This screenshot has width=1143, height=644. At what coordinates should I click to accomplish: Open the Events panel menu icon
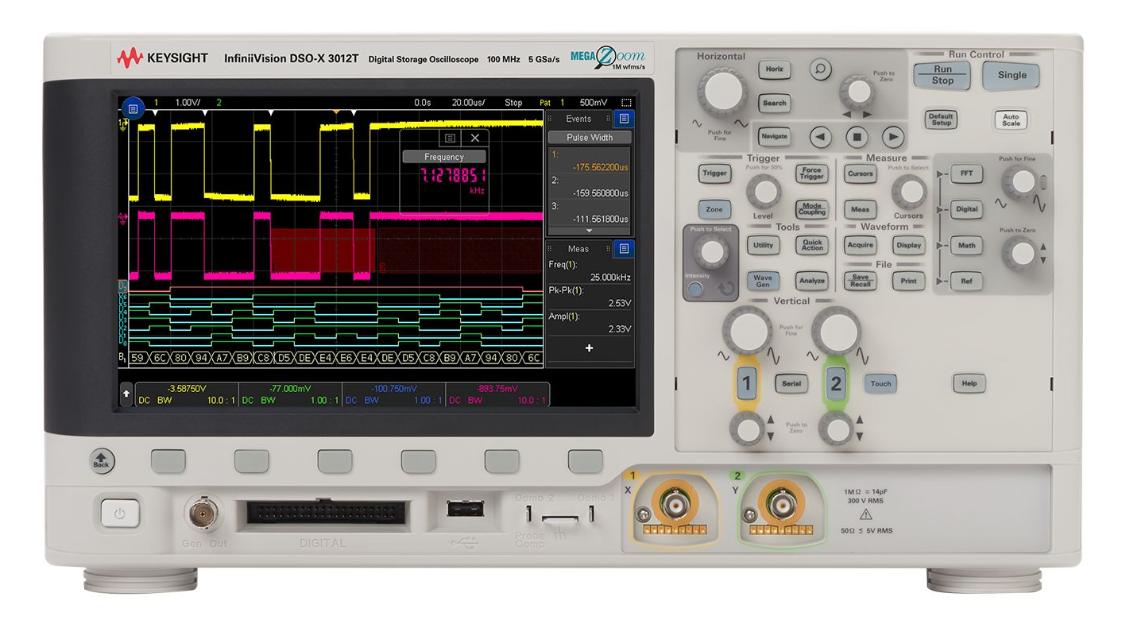pyautogui.click(x=624, y=118)
